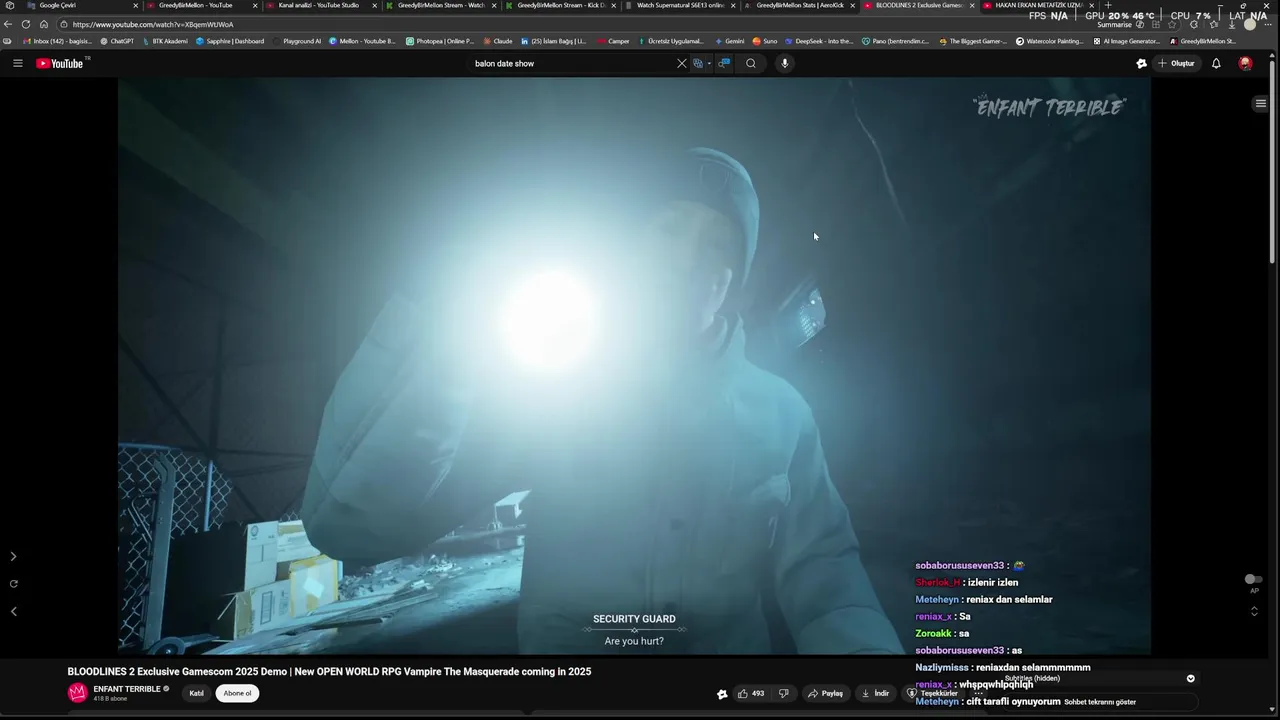Click the right-pointing arrow on left sidebar
Image resolution: width=1280 pixels, height=720 pixels.
13,556
